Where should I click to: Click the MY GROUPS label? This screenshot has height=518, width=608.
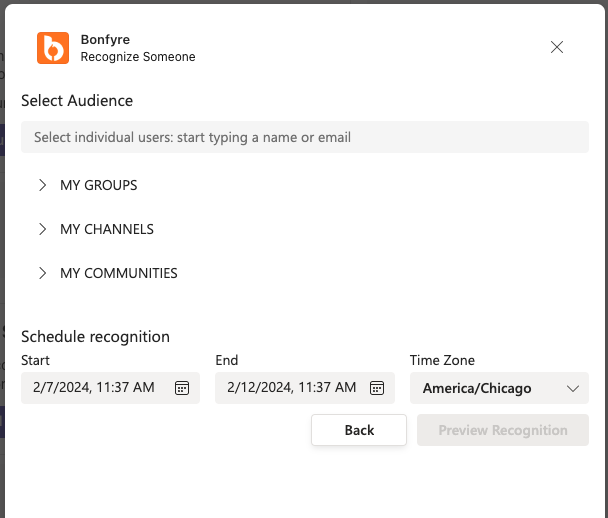[x=98, y=185]
